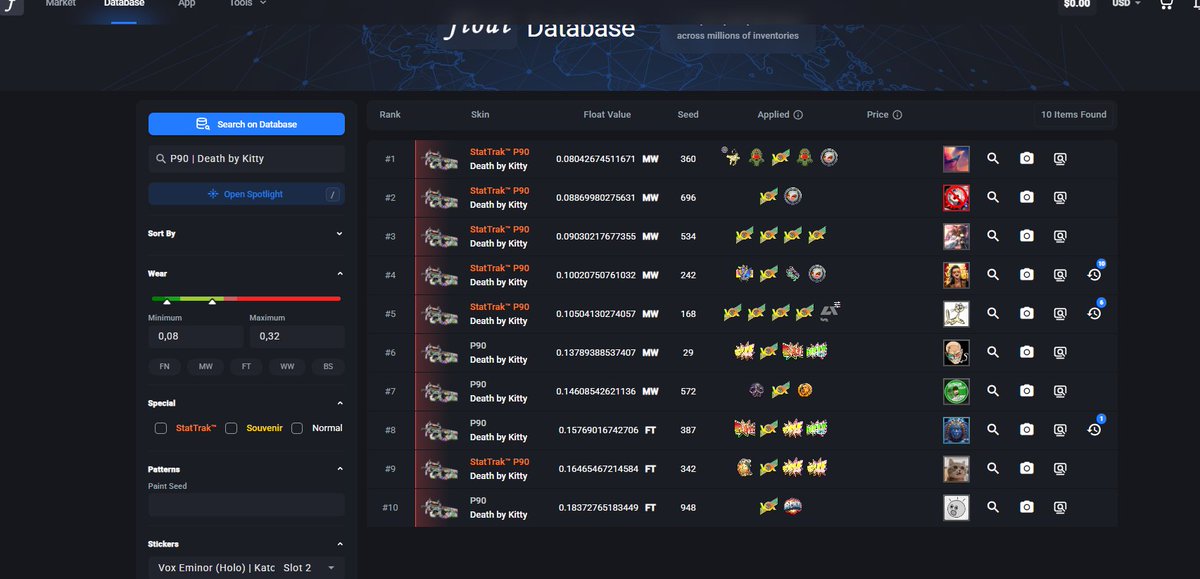Focus the Minimum wear input field
Viewport: 1200px width, 579px height.
click(195, 336)
